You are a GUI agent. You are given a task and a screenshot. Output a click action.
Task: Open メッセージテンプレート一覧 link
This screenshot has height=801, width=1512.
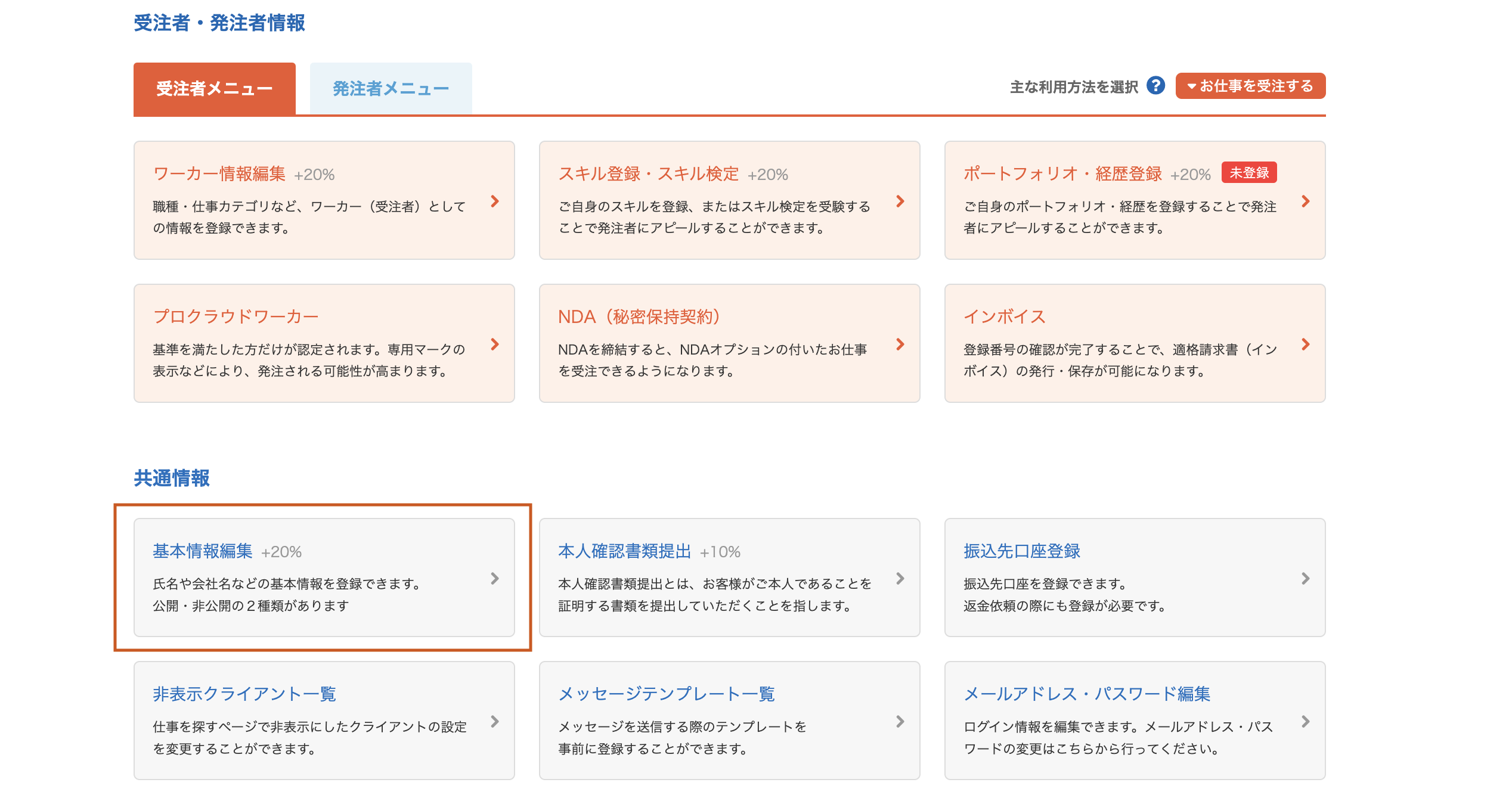click(667, 694)
